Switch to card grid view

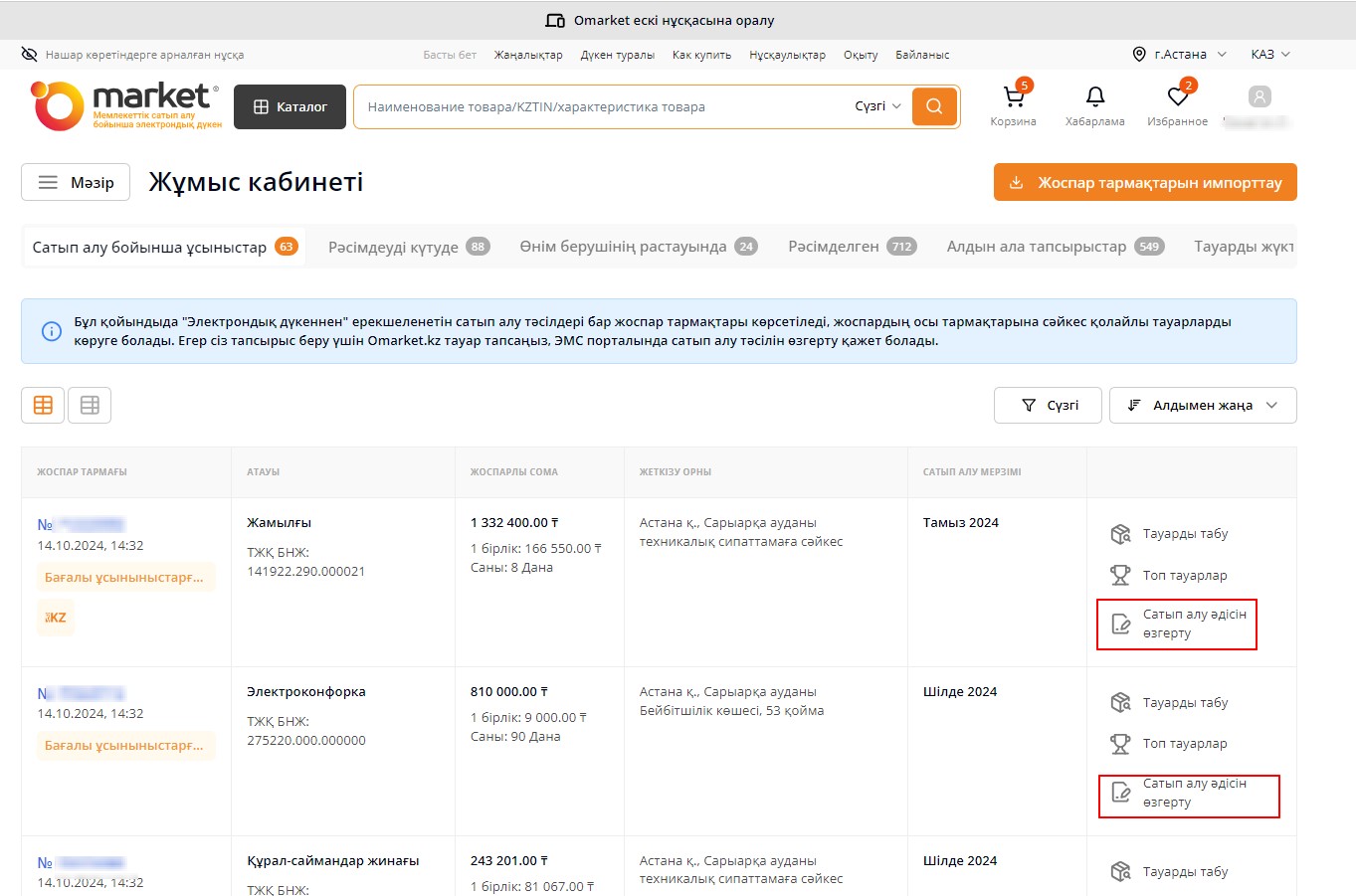coord(43,405)
